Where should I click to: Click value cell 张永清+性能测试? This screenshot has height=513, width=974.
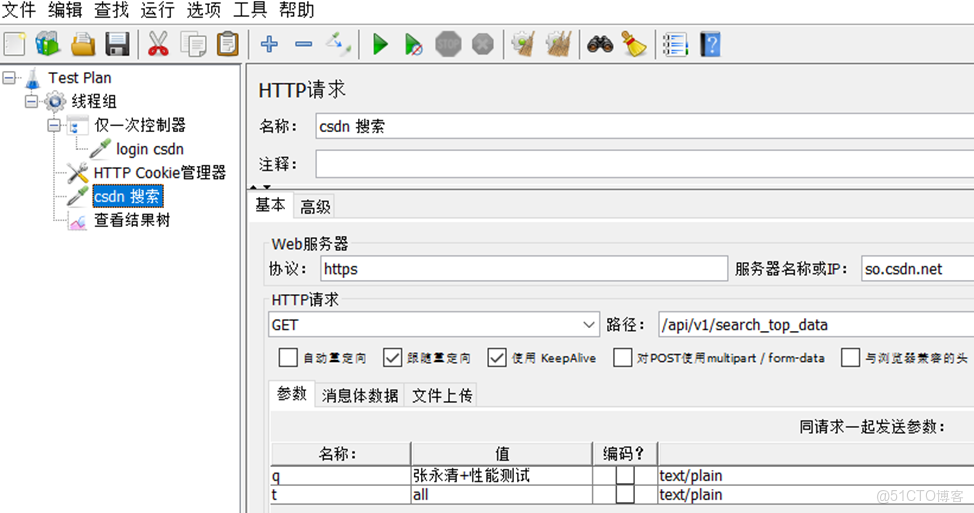(501, 476)
